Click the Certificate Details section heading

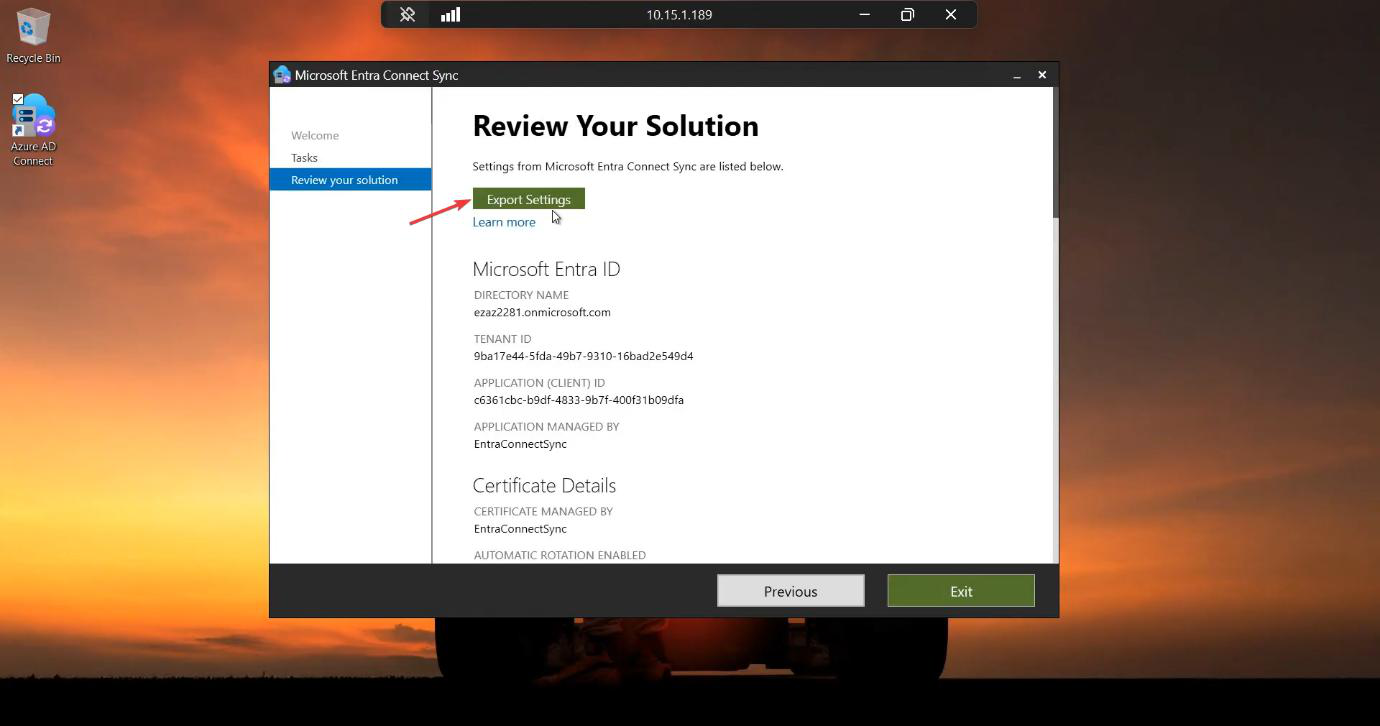[544, 485]
